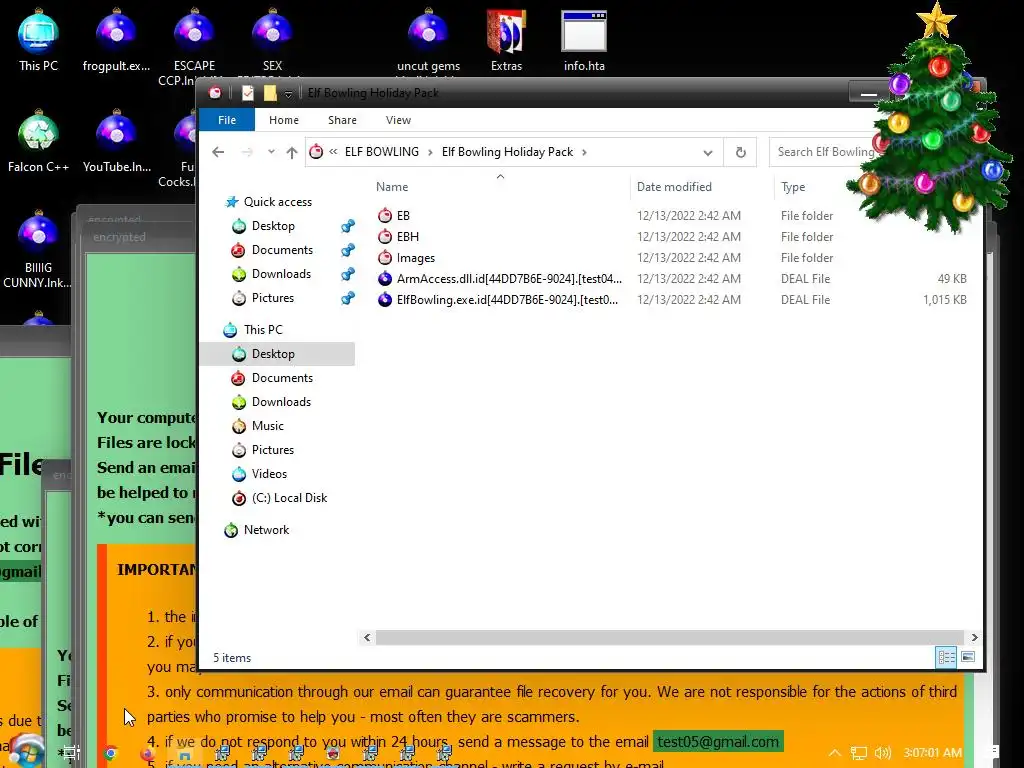The image size is (1024, 768).
Task: Click the volume icon in system tray
Action: (x=883, y=753)
